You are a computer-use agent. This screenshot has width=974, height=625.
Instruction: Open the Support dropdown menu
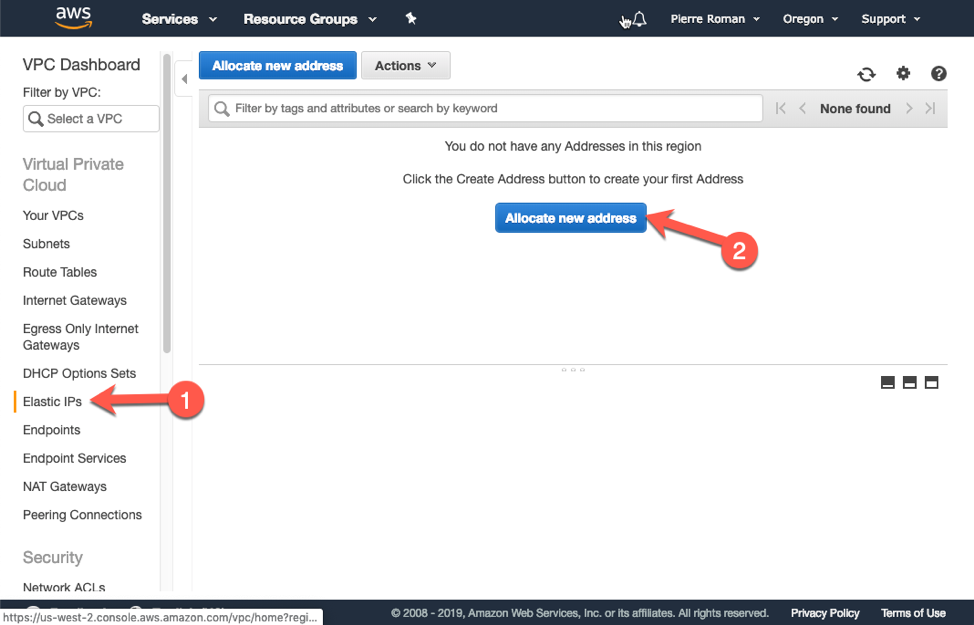(x=890, y=19)
